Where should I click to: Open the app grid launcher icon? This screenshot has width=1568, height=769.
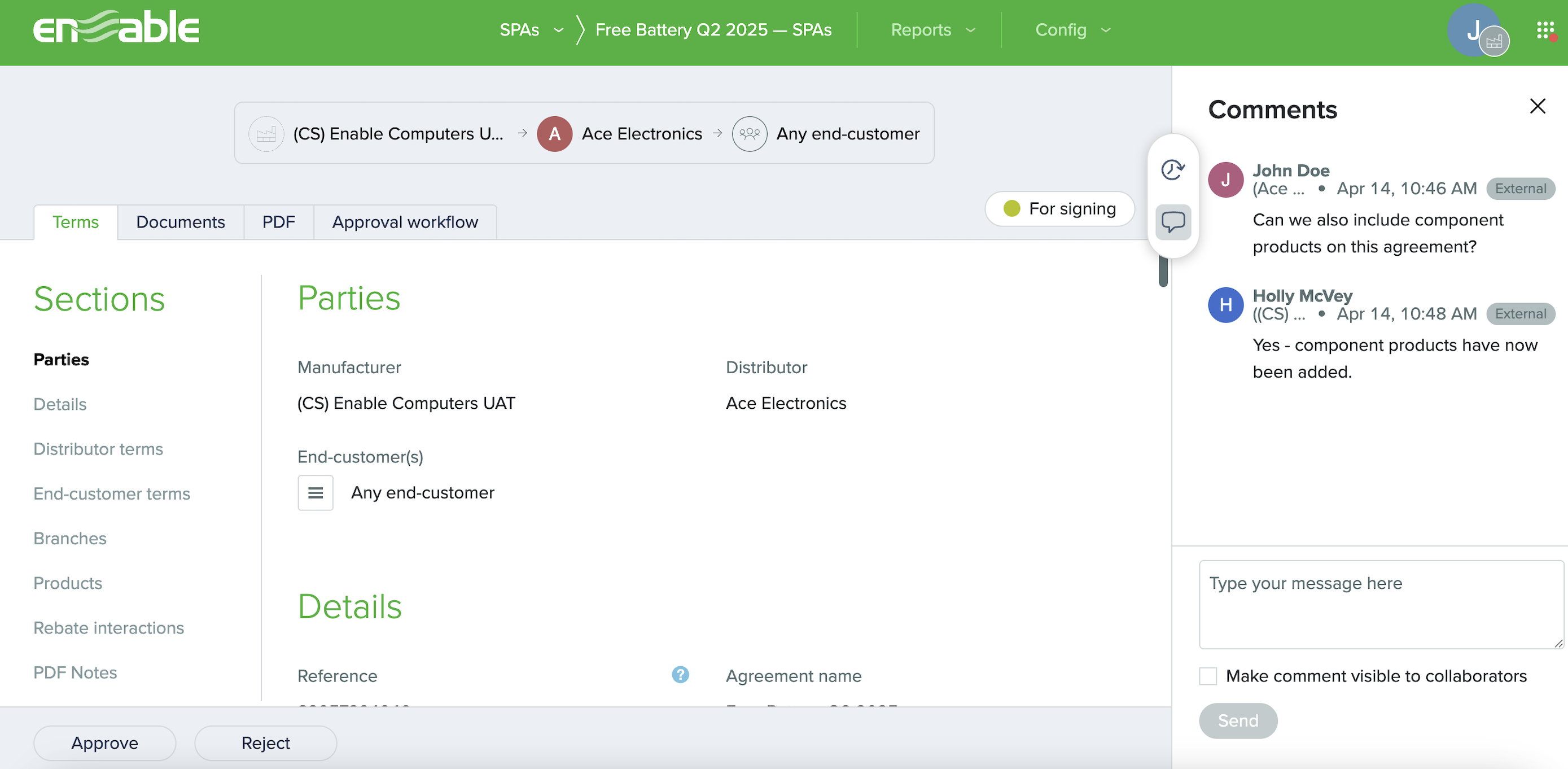[x=1546, y=30]
